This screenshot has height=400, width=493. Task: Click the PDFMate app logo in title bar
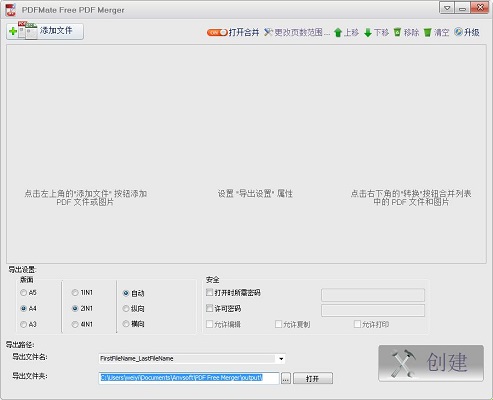[10, 10]
